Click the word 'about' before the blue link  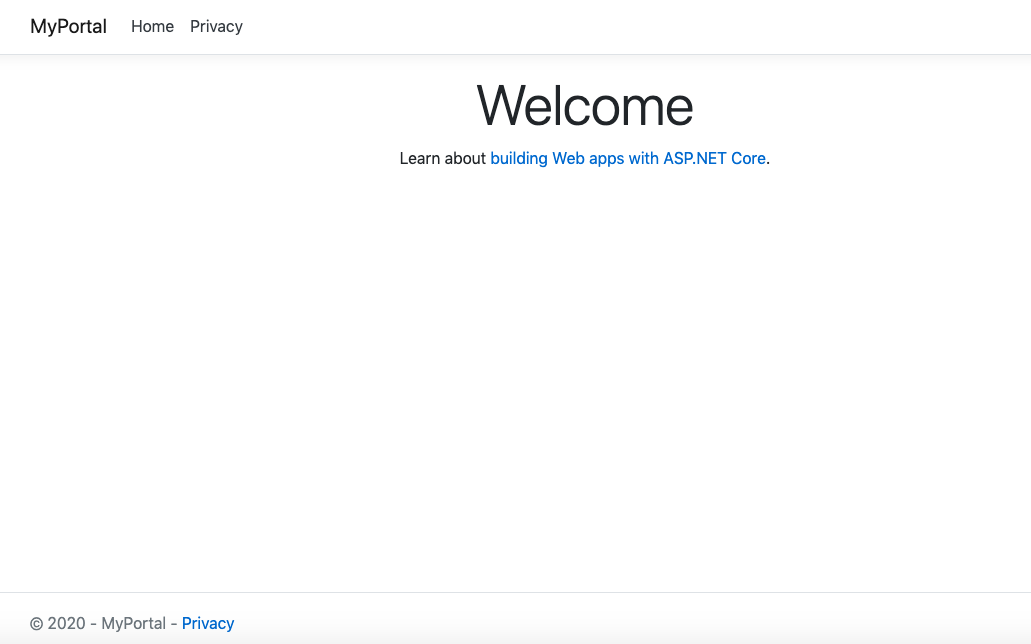(465, 158)
